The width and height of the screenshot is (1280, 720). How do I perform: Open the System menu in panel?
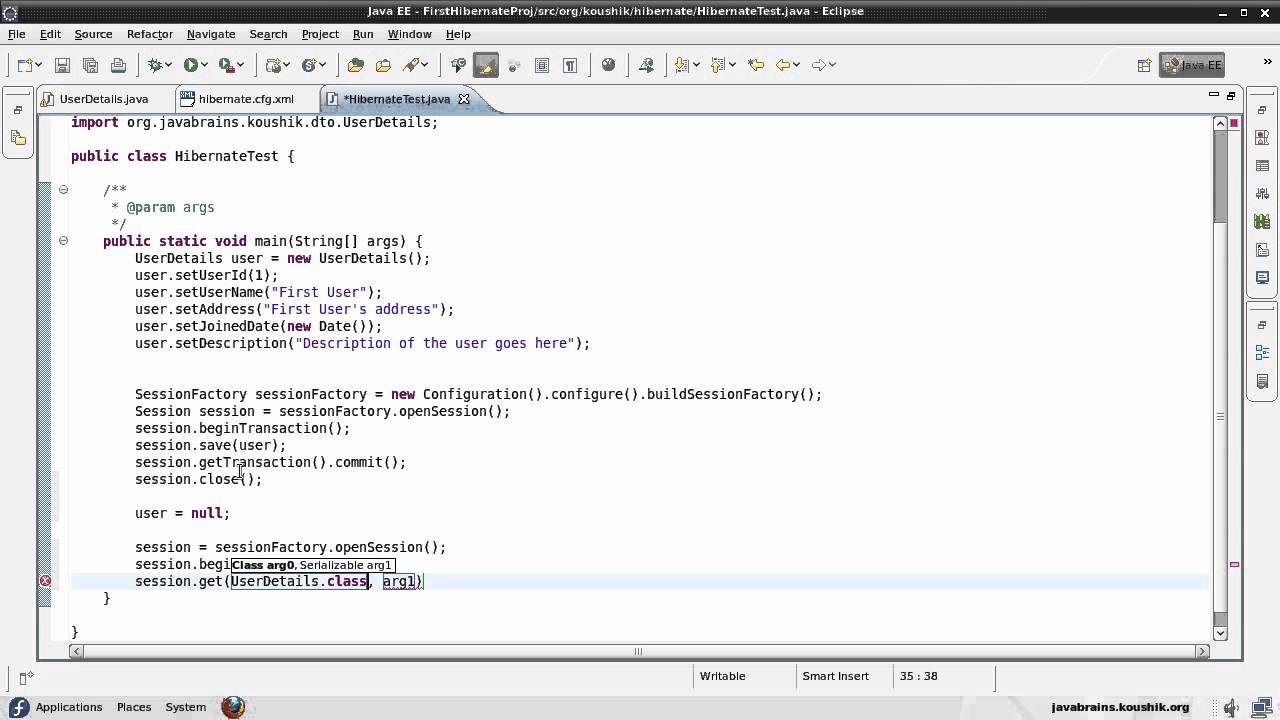pos(185,707)
